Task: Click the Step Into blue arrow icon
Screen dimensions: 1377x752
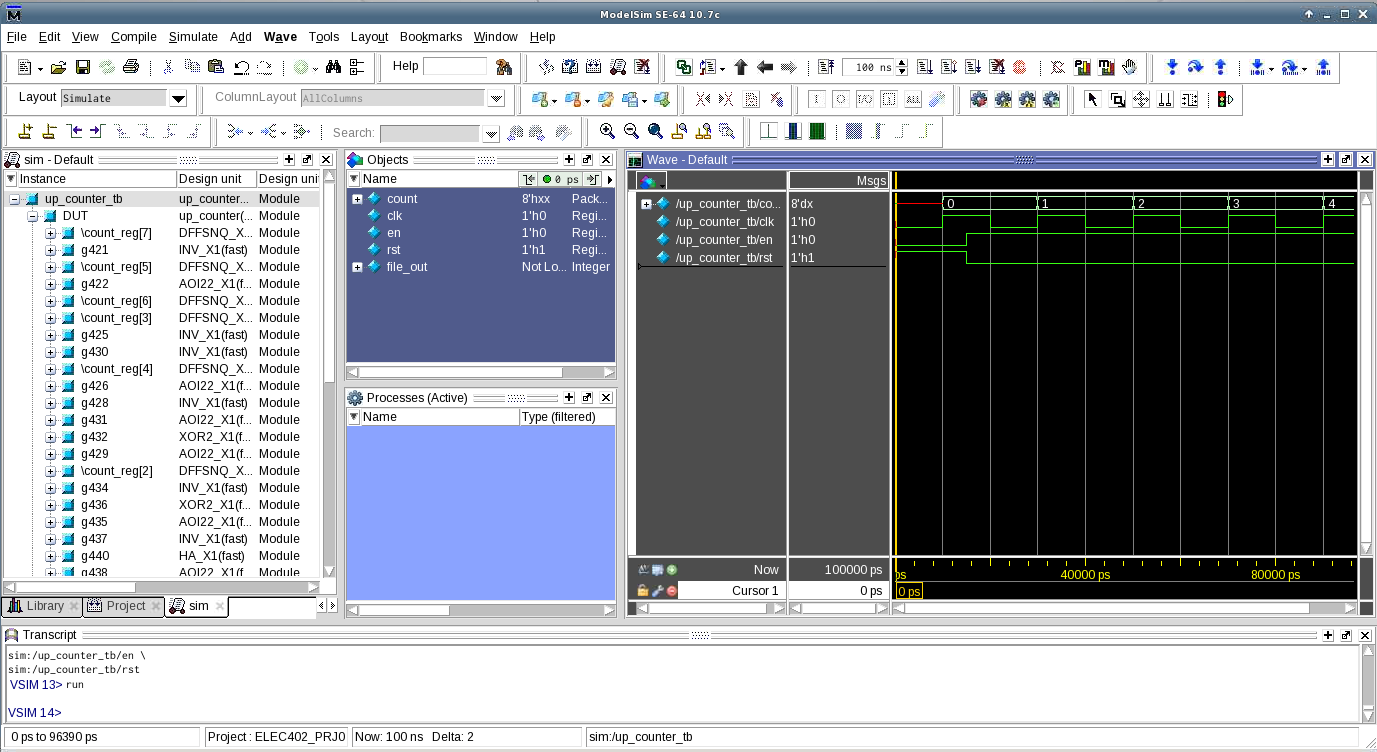Action: (x=1172, y=67)
